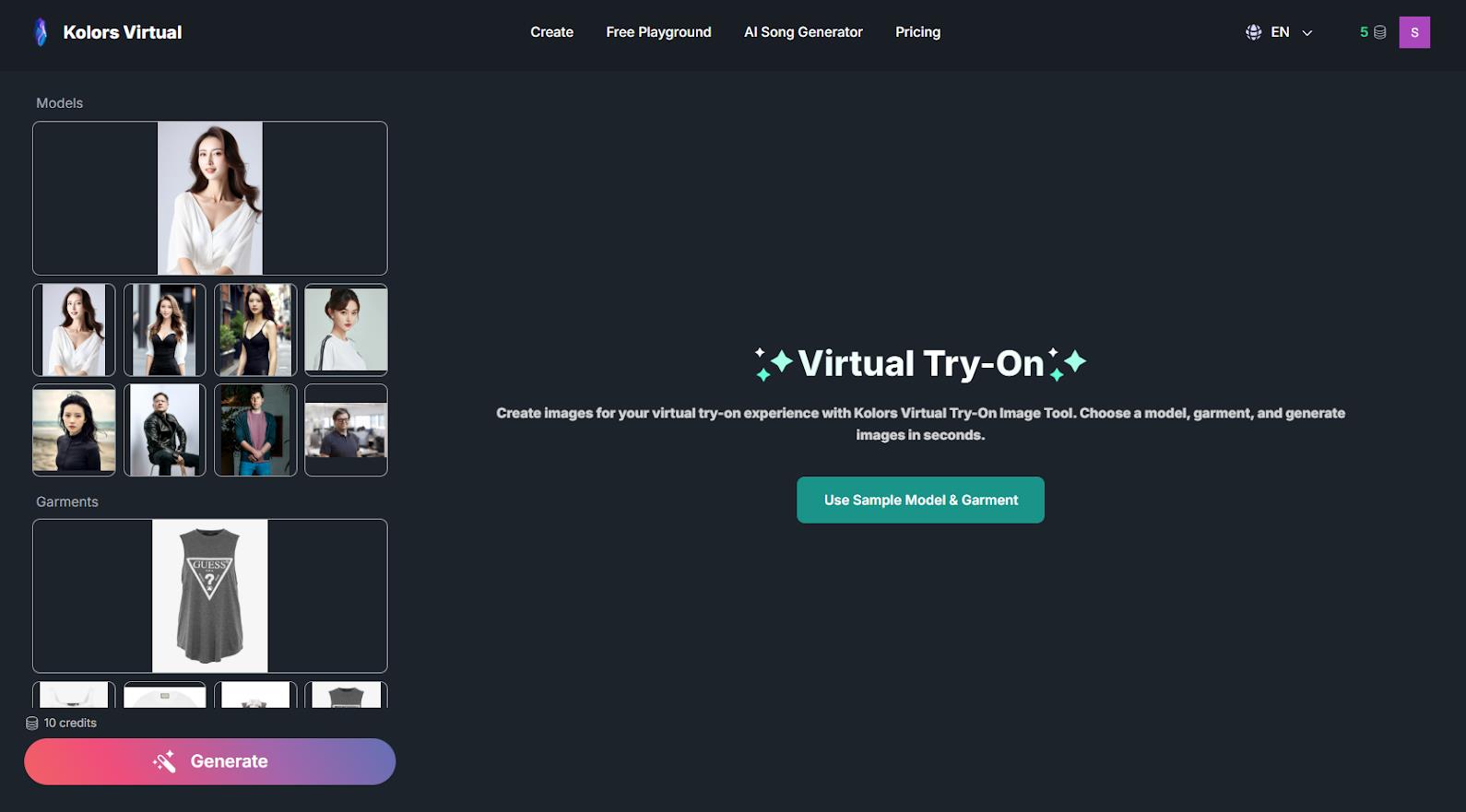Click the Kolors Virtual logo icon

41,32
